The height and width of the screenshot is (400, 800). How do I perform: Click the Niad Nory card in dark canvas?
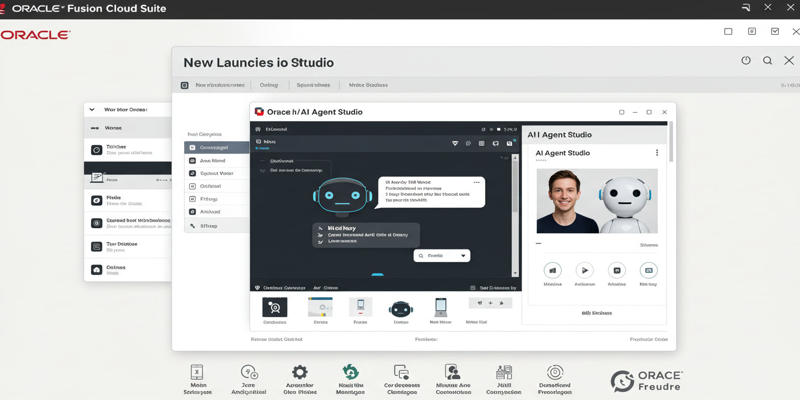coord(365,234)
